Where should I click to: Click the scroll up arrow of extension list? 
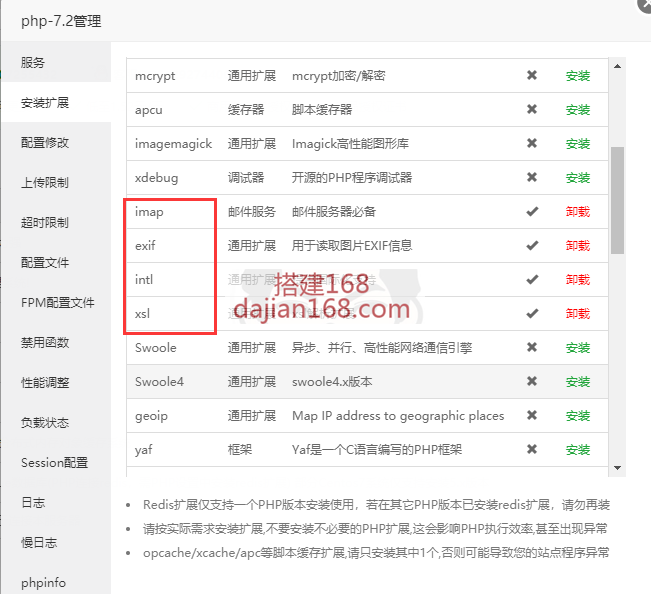point(617,66)
